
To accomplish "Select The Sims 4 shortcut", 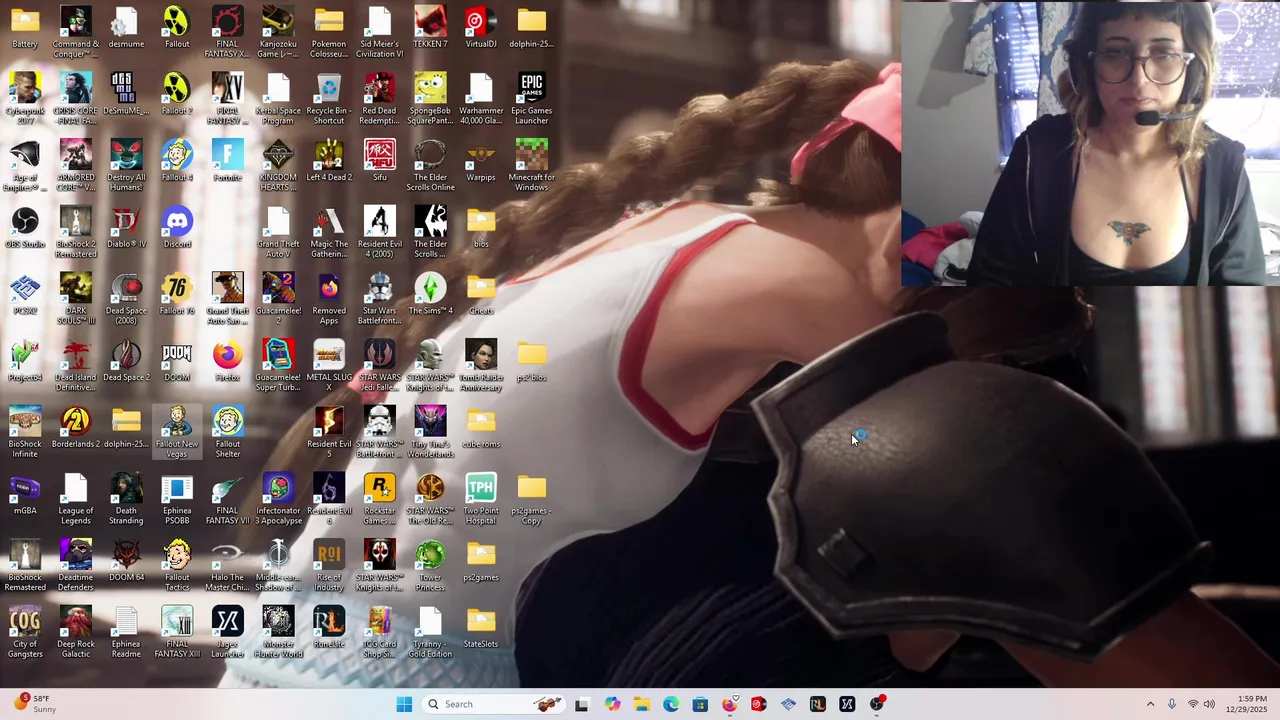I will pos(430,294).
